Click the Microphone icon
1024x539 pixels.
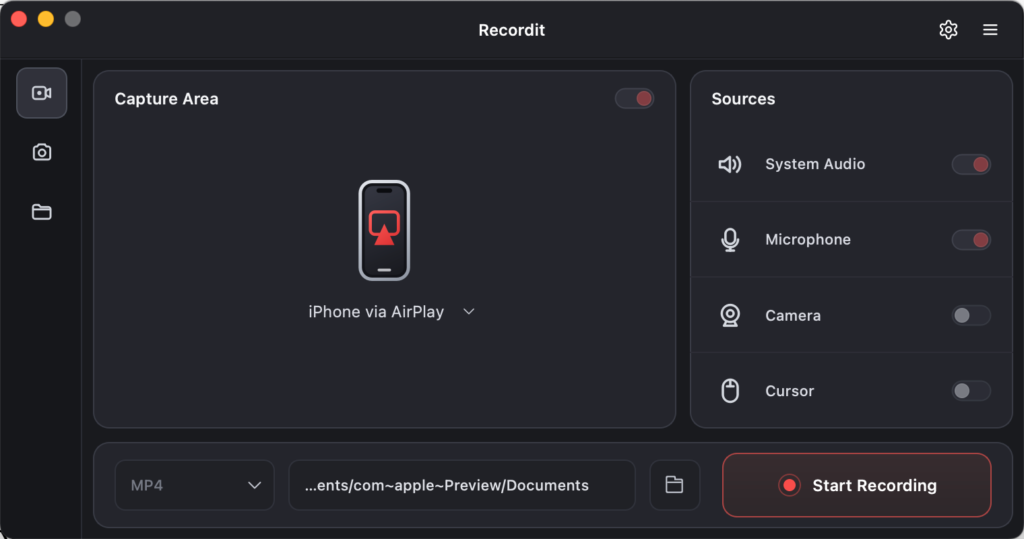(730, 240)
